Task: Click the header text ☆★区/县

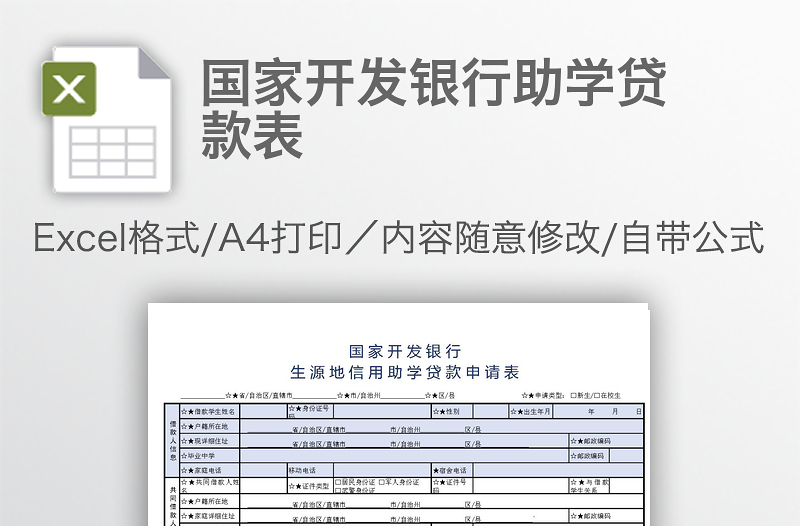Action: (440, 395)
